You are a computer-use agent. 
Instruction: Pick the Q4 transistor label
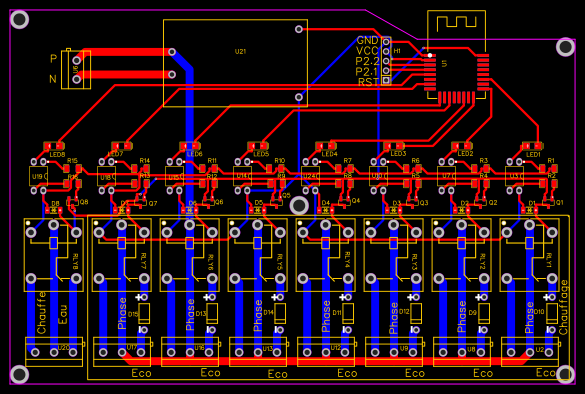click(356, 200)
